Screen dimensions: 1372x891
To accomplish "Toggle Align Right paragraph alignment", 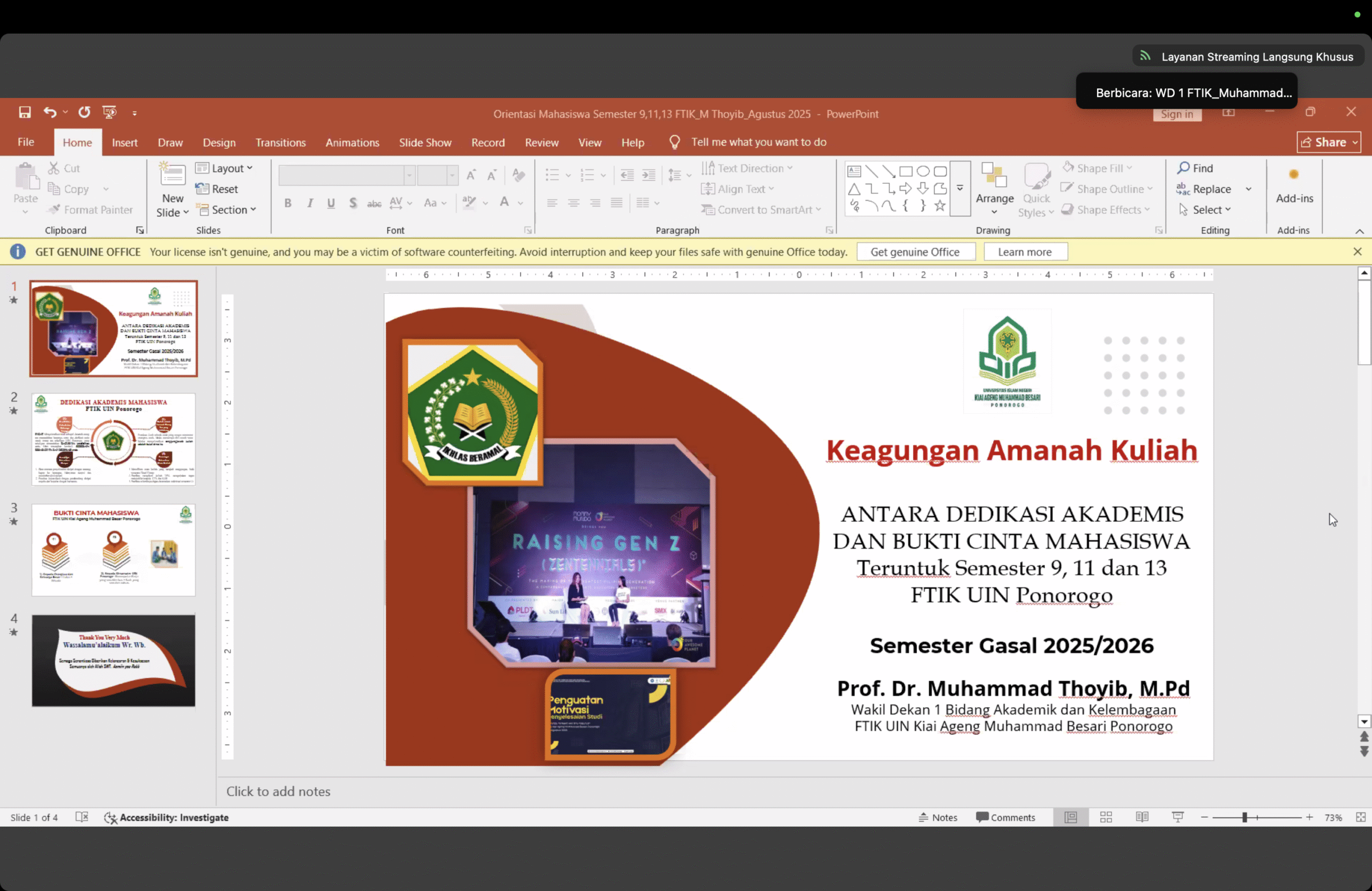I will coord(595,203).
